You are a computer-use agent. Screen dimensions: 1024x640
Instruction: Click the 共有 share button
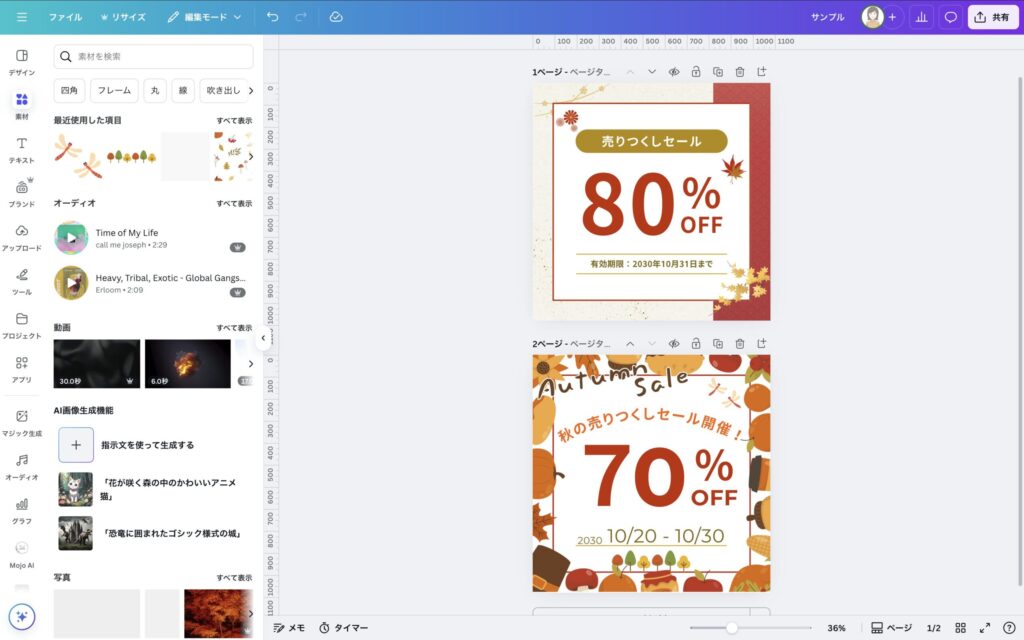[992, 17]
